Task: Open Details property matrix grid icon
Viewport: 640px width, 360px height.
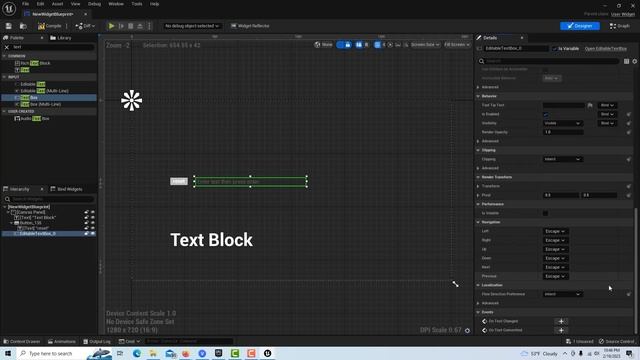Action: click(x=627, y=61)
